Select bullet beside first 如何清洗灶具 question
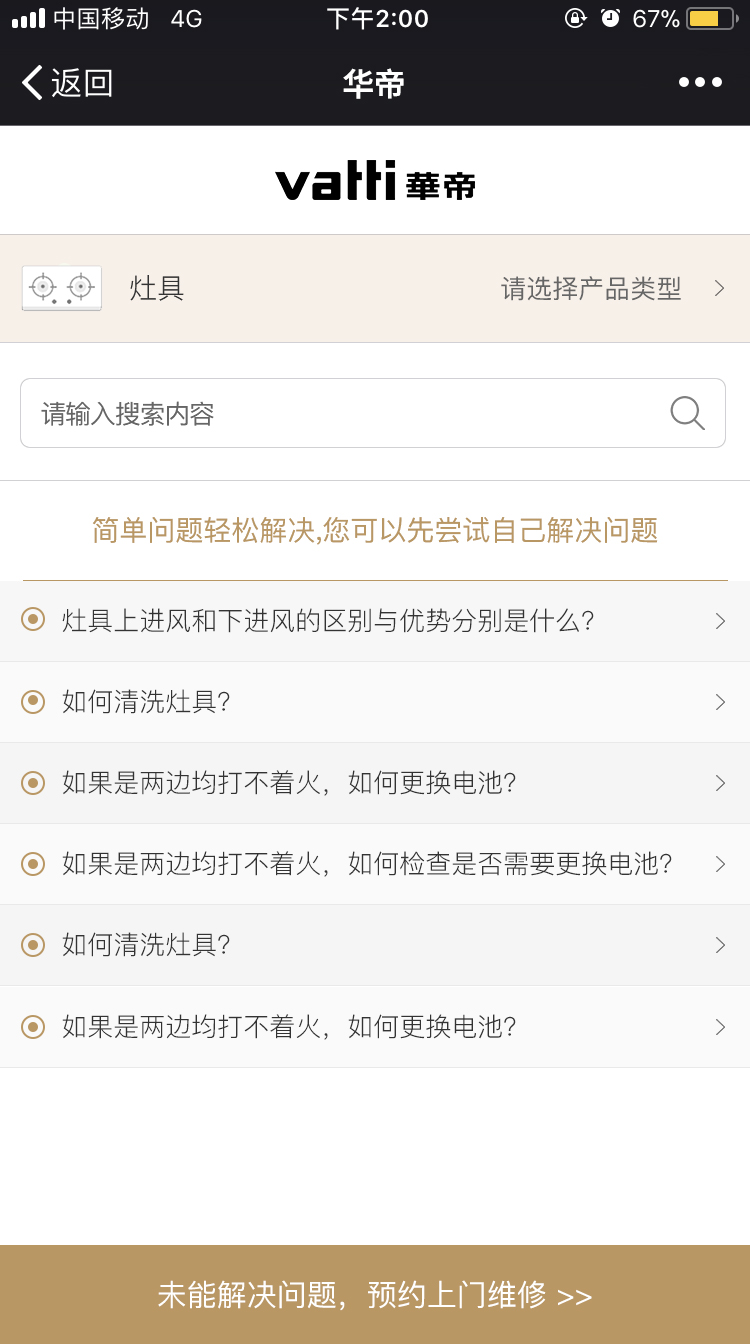This screenshot has width=750, height=1344. tap(33, 701)
